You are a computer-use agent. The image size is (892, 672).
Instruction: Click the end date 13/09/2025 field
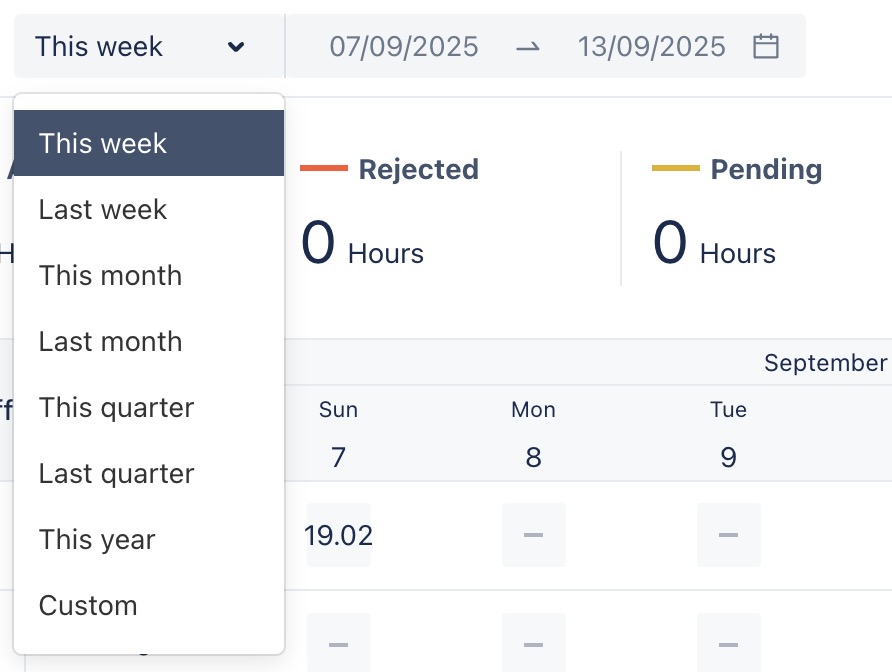(652, 46)
